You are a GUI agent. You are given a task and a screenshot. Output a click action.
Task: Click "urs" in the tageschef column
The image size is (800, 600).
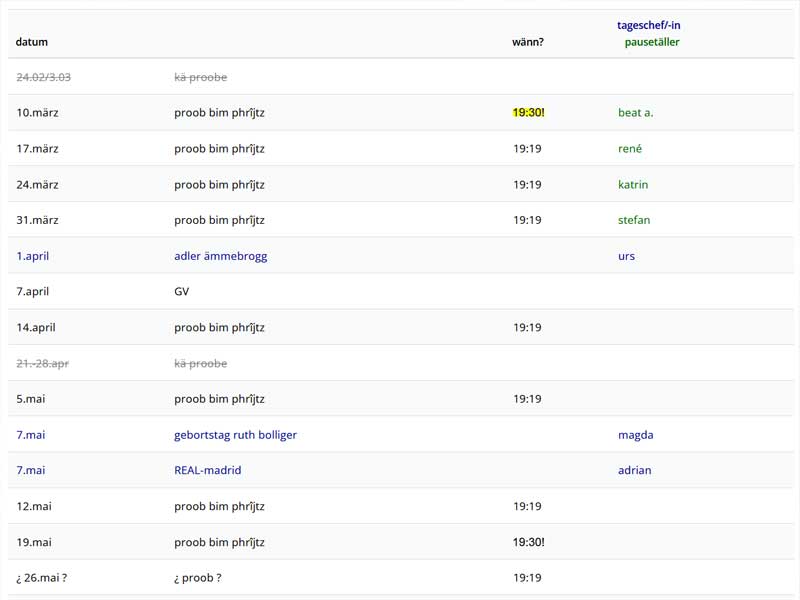pyautogui.click(x=626, y=256)
